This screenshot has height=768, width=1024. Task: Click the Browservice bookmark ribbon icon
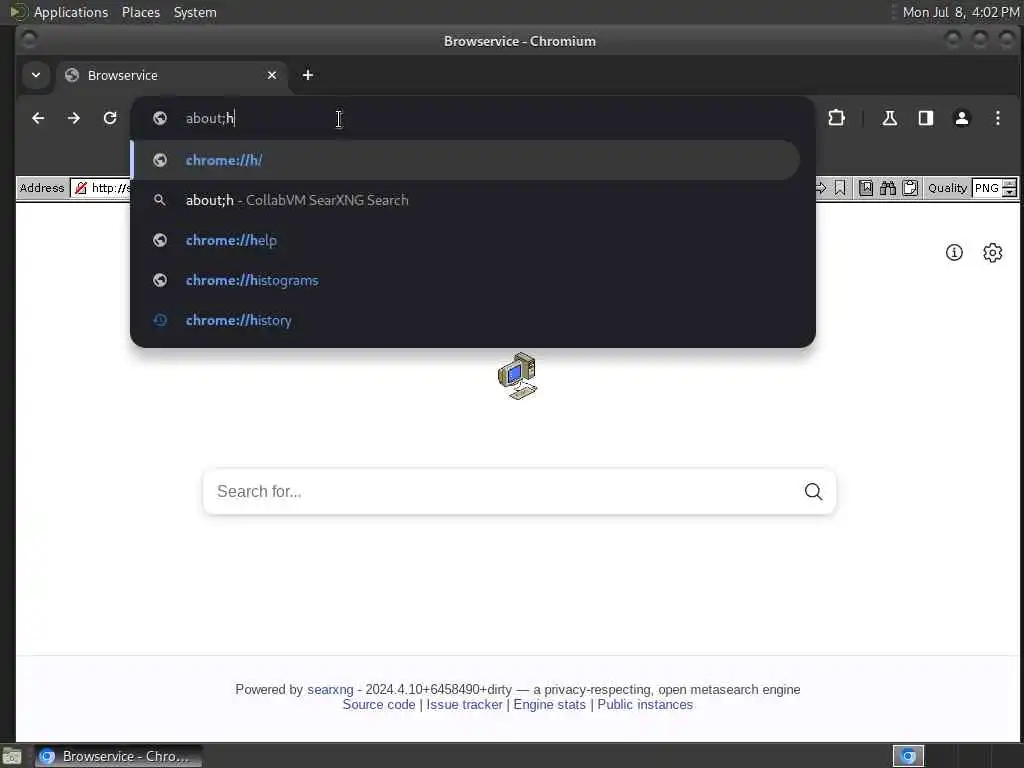pyautogui.click(x=840, y=188)
